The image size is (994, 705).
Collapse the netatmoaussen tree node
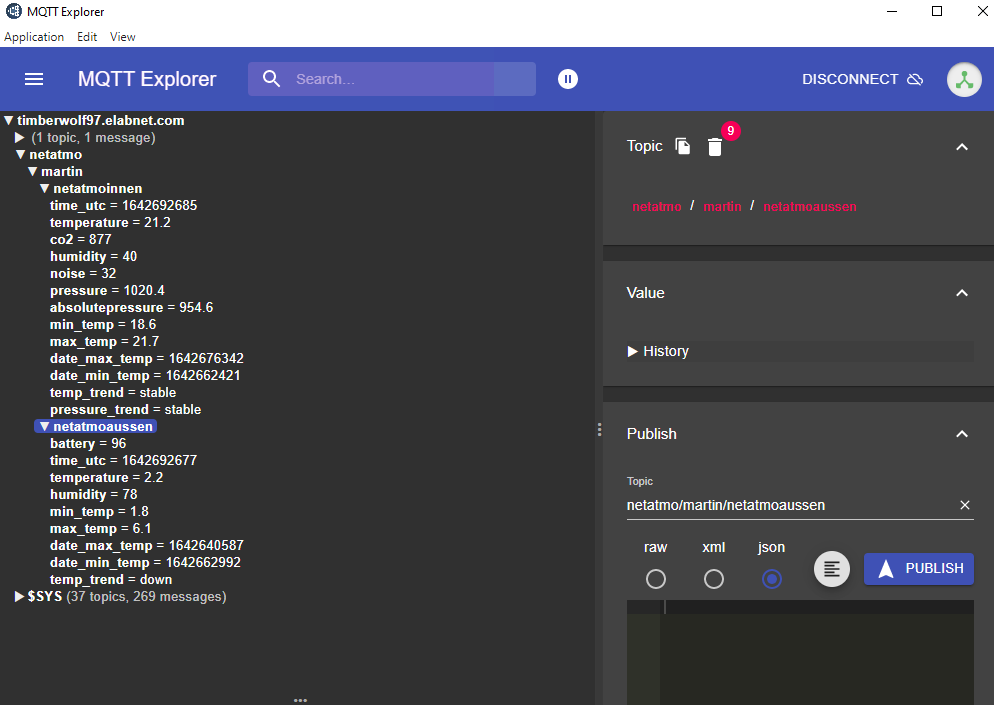(44, 427)
